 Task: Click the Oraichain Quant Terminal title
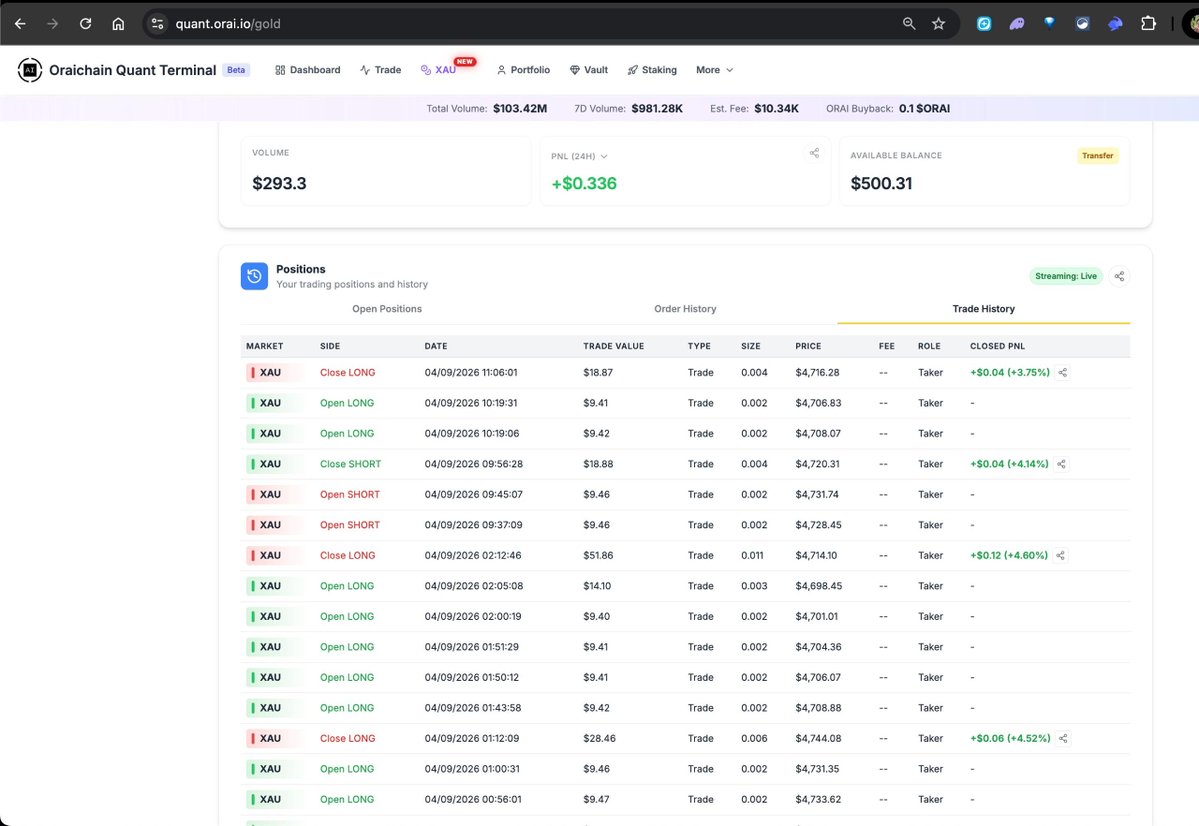click(132, 70)
